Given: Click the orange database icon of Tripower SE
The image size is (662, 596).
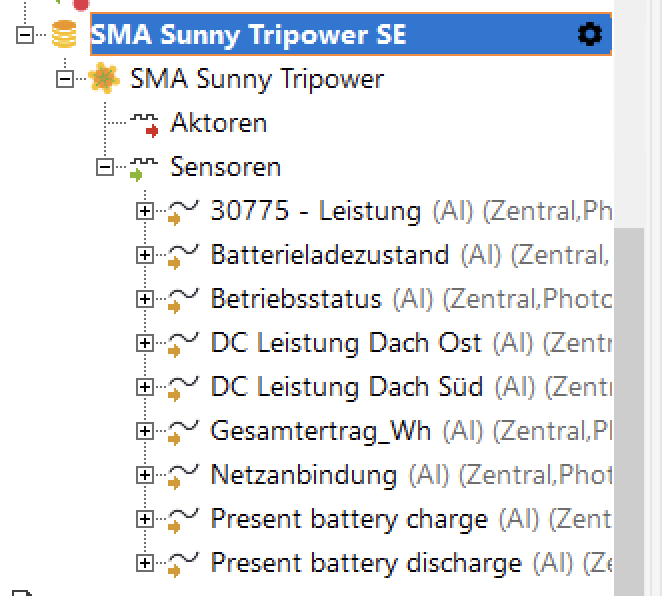Looking at the screenshot, I should pos(64,34).
